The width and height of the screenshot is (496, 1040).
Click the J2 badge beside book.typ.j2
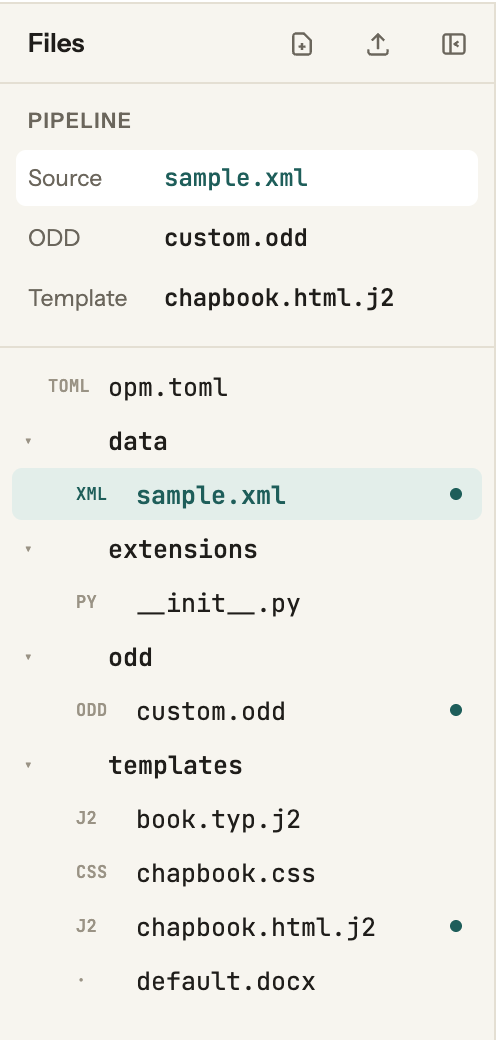pos(86,818)
